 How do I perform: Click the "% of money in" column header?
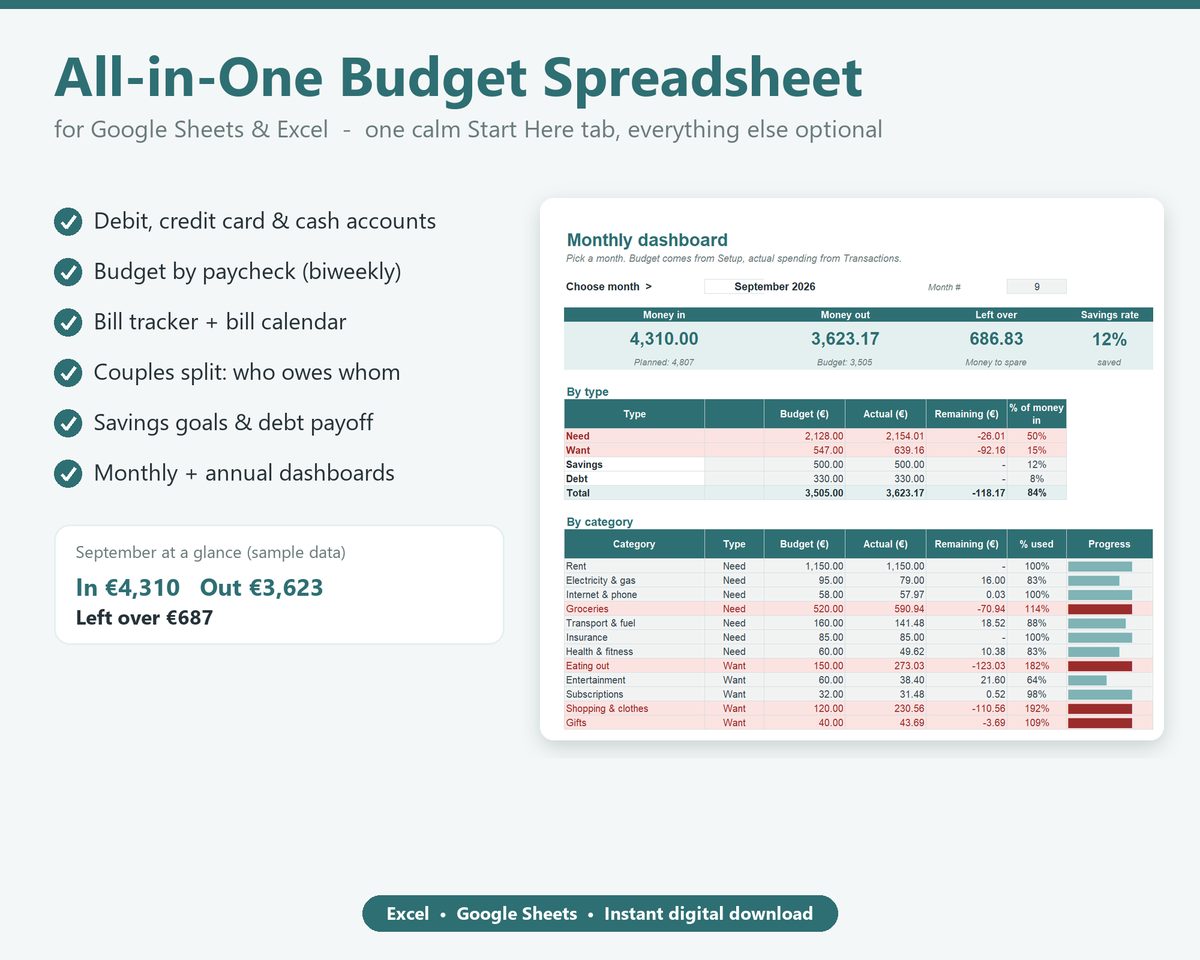(x=1037, y=414)
